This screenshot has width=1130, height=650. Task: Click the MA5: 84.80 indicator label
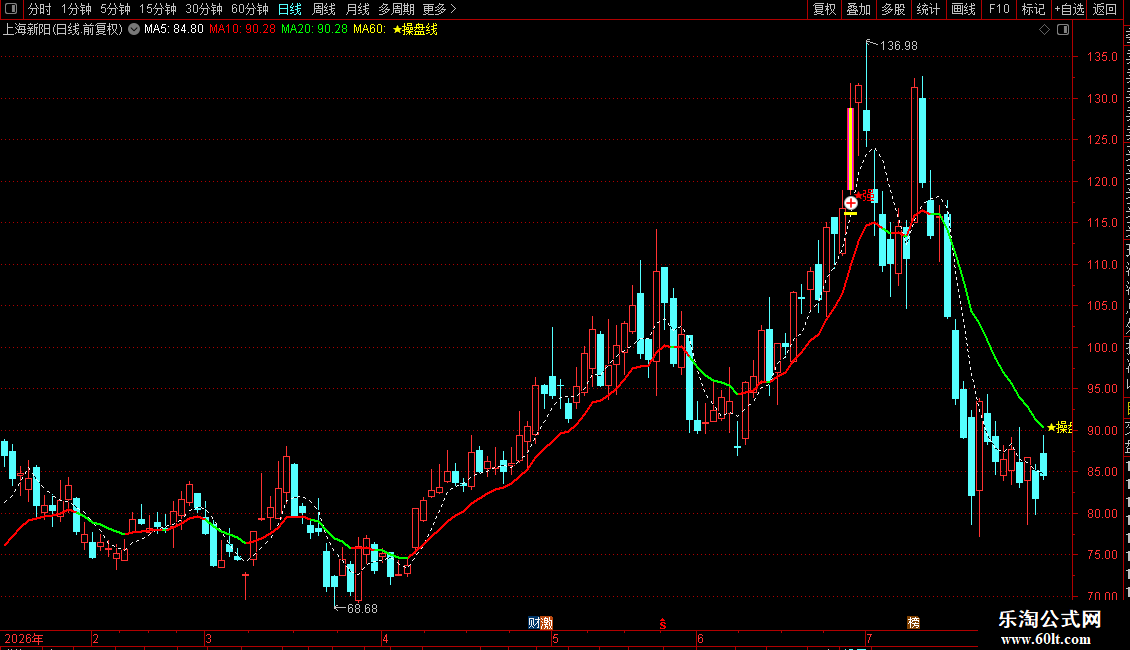click(x=174, y=30)
